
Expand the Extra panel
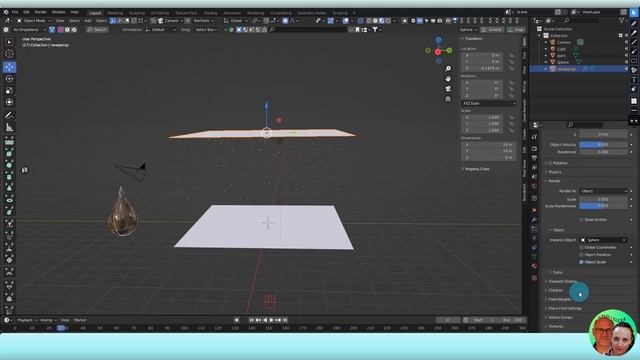(556, 272)
